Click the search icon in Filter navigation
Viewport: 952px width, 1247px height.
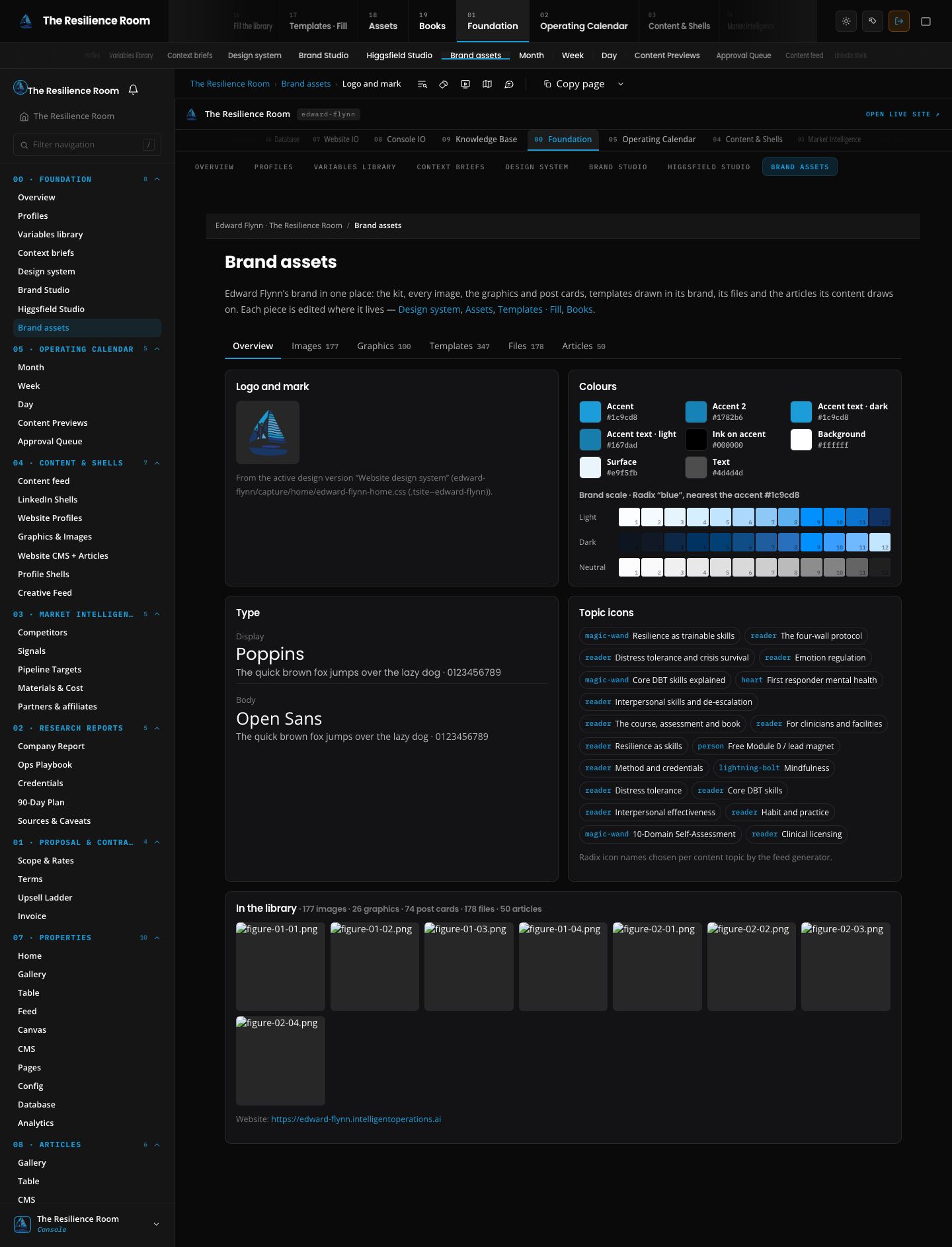pos(24,145)
